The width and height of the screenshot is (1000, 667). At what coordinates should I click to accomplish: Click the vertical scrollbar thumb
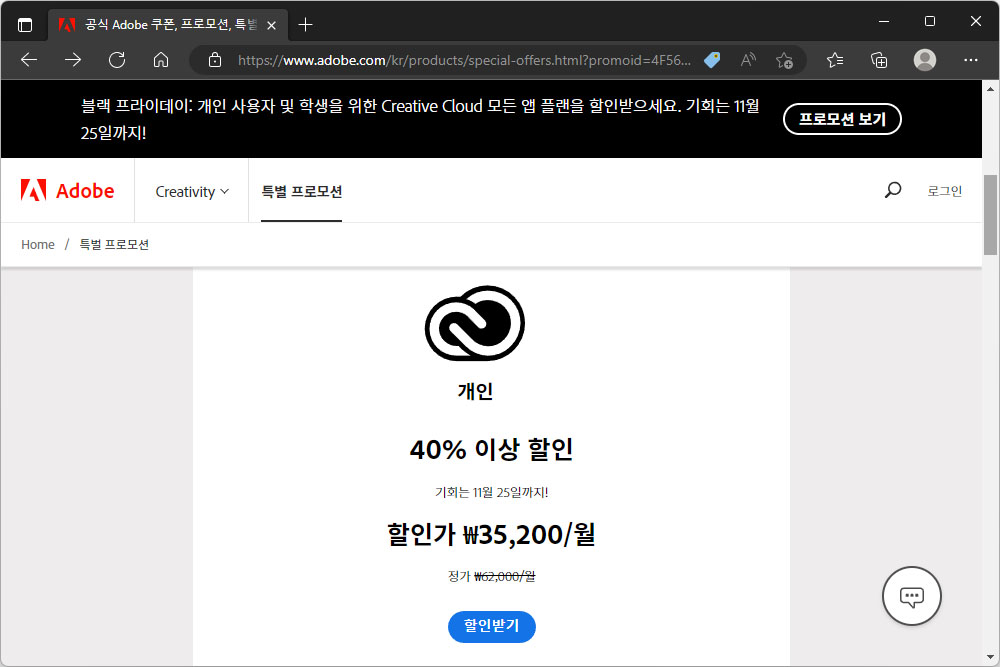click(990, 215)
